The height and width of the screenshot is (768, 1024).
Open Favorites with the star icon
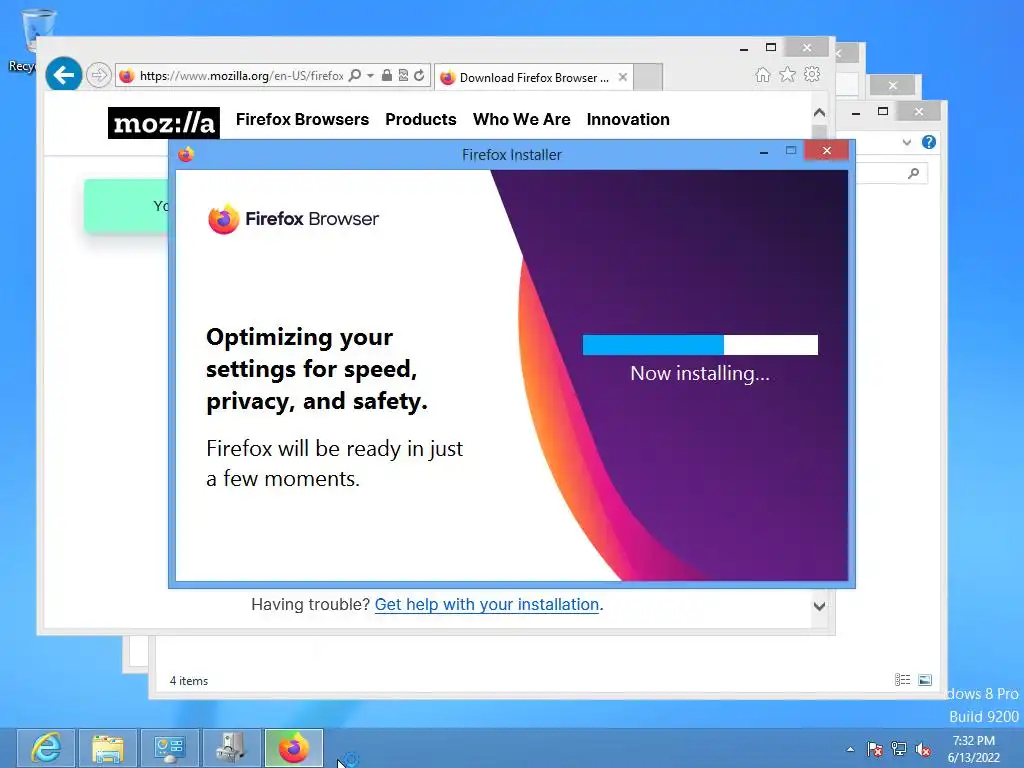pyautogui.click(x=788, y=75)
